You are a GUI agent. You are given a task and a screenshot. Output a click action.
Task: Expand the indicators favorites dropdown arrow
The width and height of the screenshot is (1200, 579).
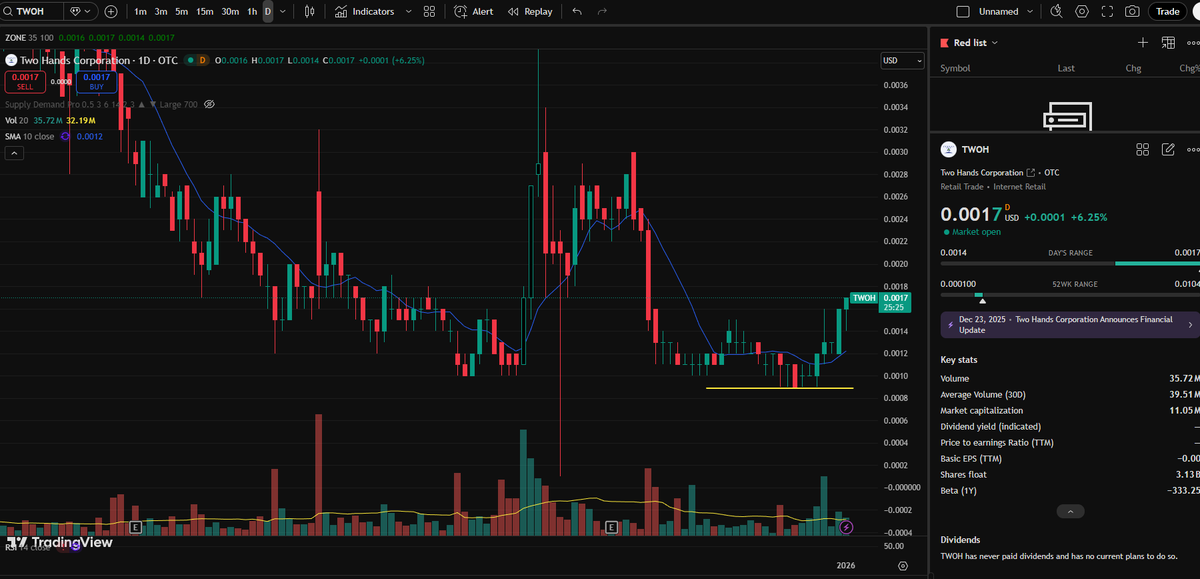(x=407, y=12)
